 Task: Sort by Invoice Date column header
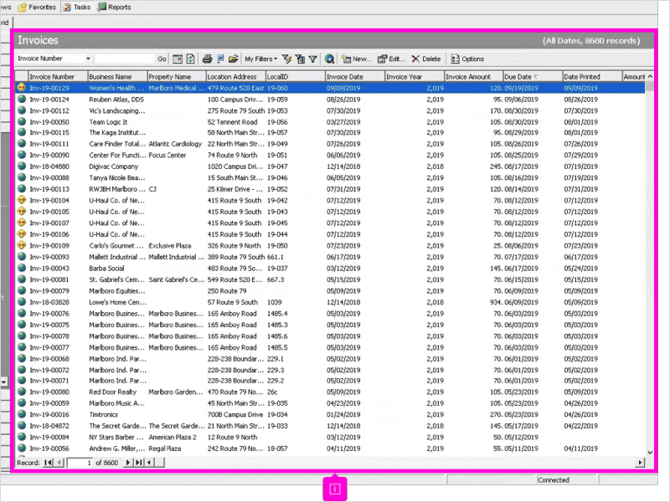[355, 76]
